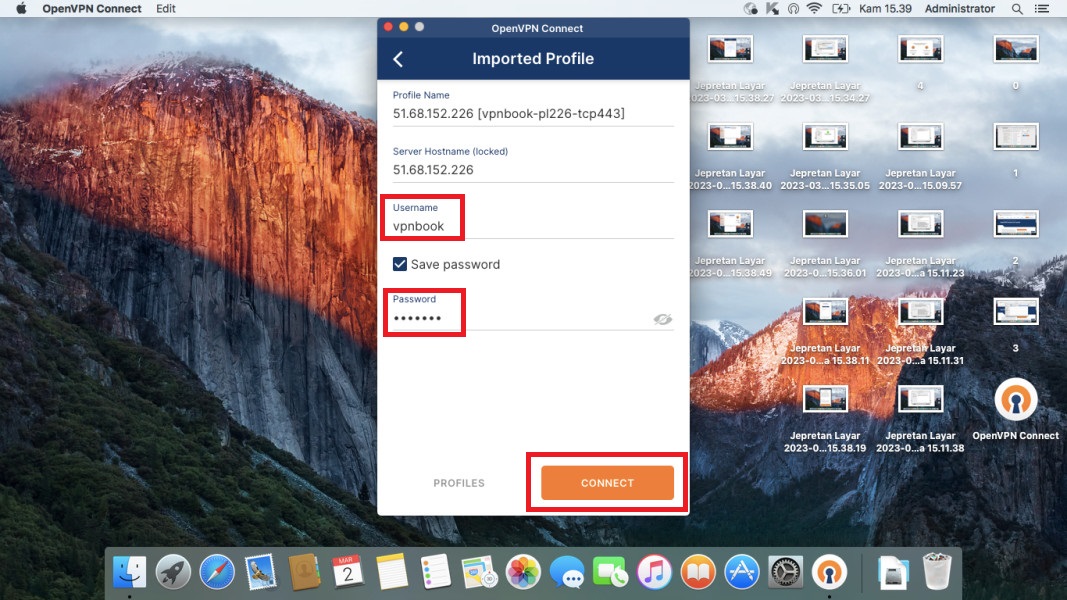Image resolution: width=1067 pixels, height=600 pixels.
Task: Go to PROFILES
Action: click(x=458, y=483)
